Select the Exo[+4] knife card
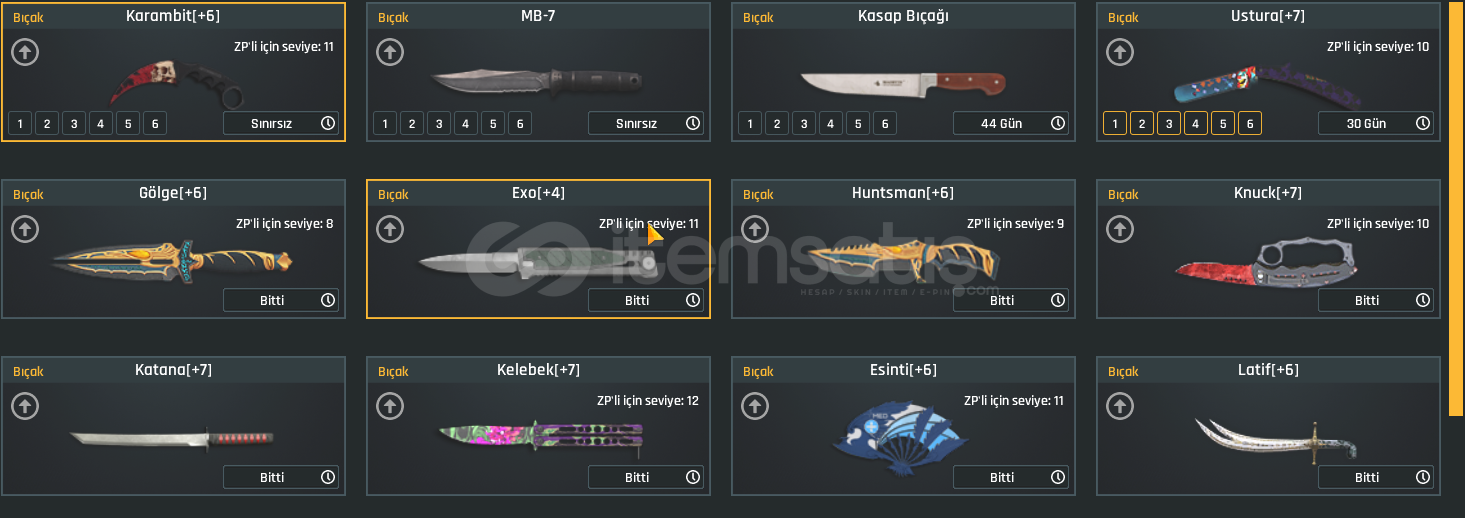 539,249
